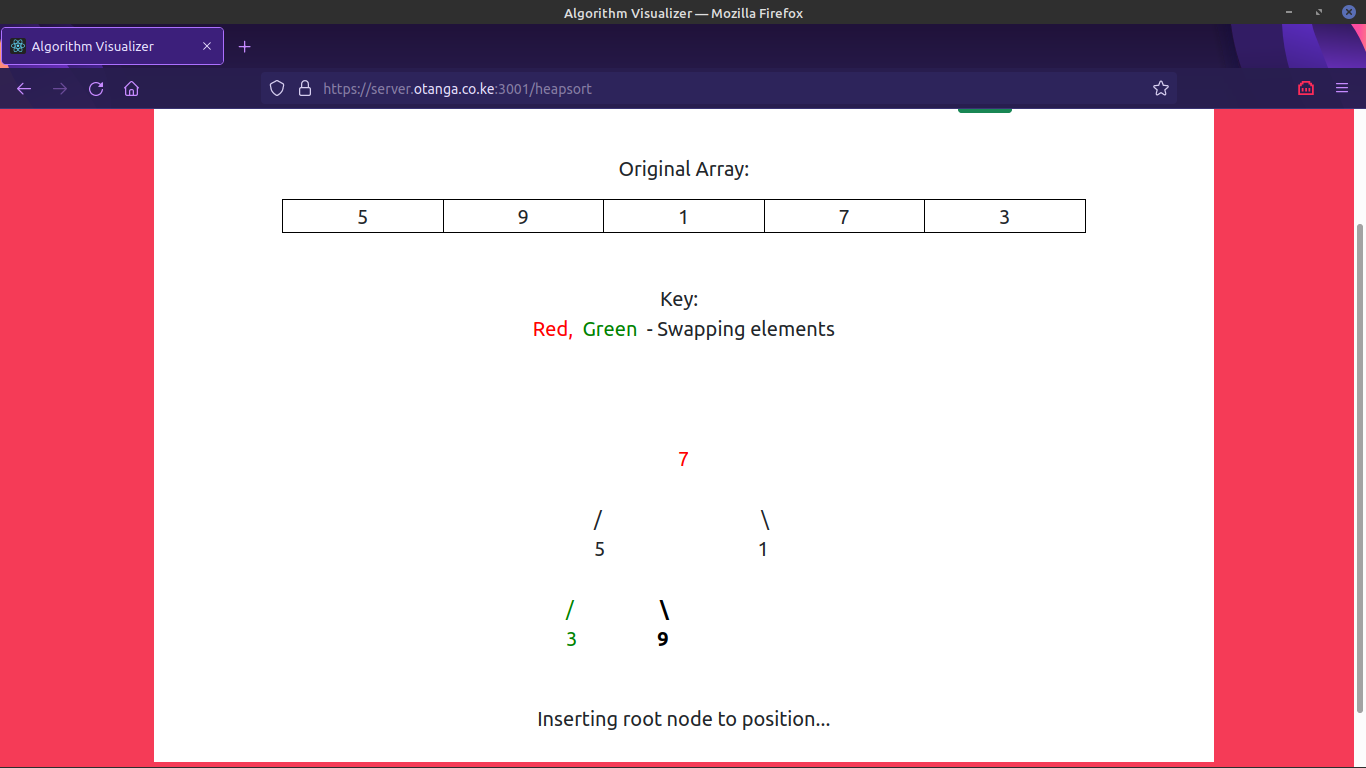Click the red extension icon in toolbar
The width and height of the screenshot is (1366, 768).
pos(1305,88)
